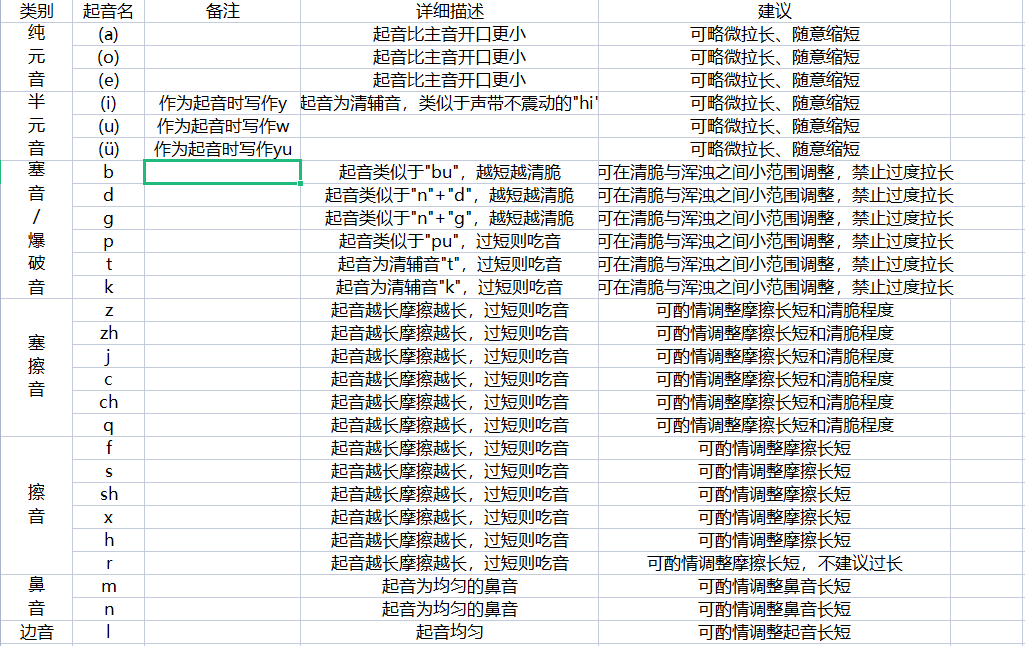Select the description starting 起音为清辅音，类似于声带不震动

[x=449, y=103]
